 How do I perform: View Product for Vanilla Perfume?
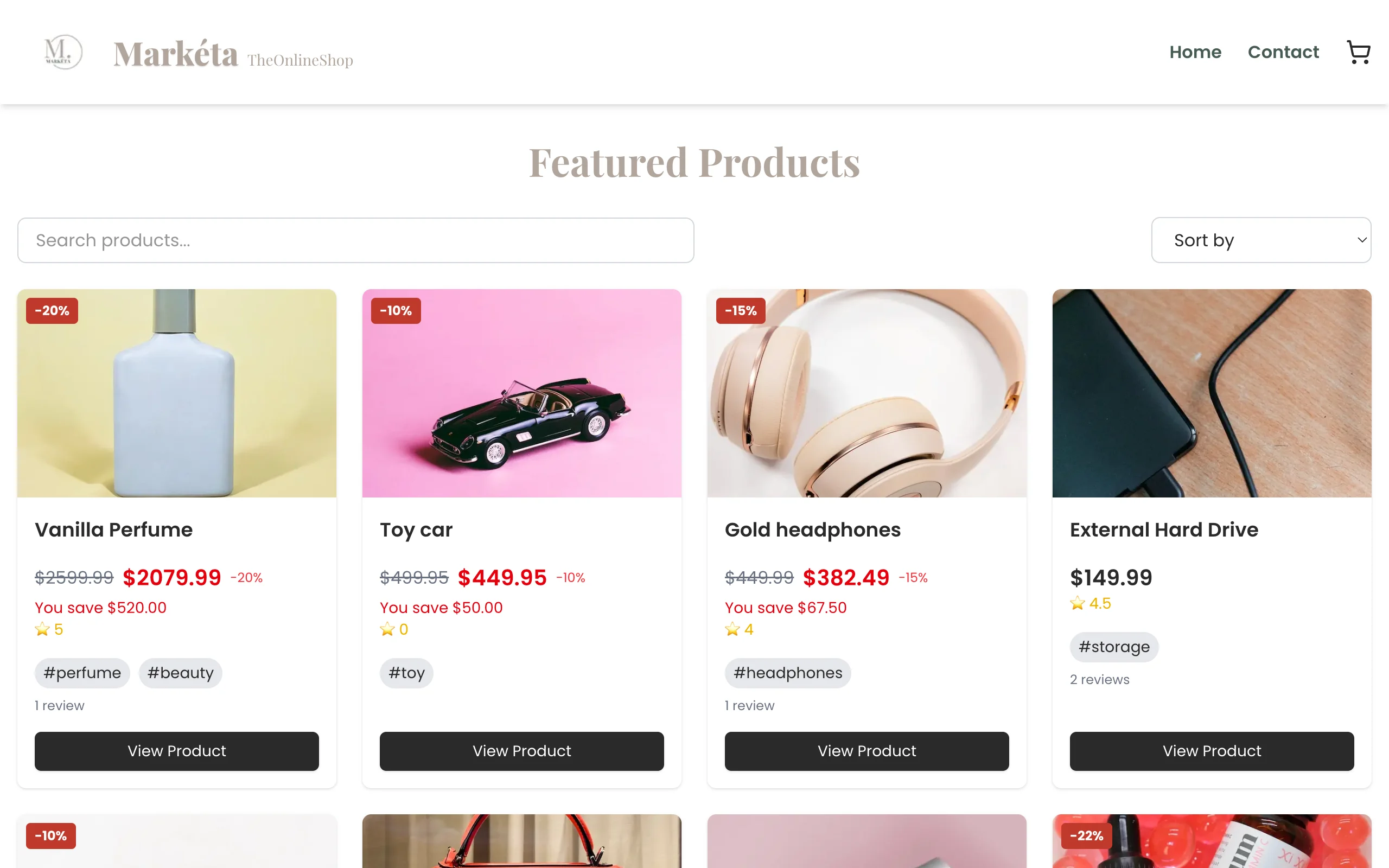point(177,751)
